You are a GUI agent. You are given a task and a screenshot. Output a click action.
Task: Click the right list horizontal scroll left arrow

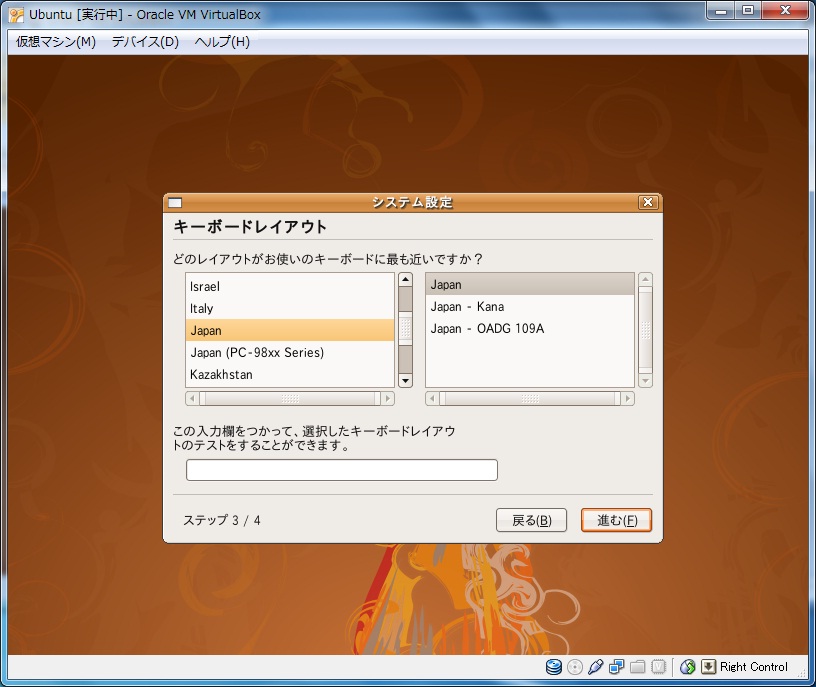[x=432, y=399]
